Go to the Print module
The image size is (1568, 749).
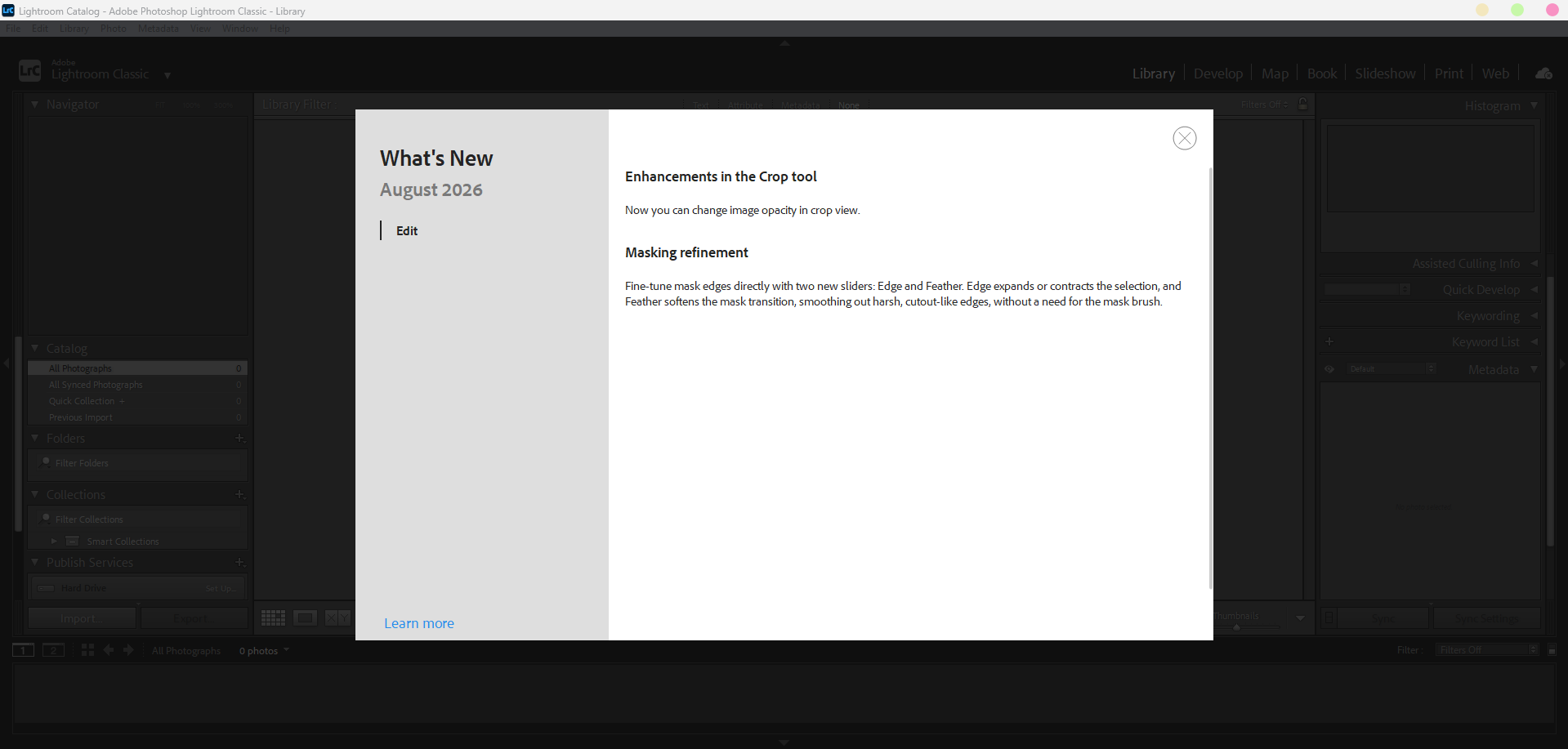[1449, 74]
